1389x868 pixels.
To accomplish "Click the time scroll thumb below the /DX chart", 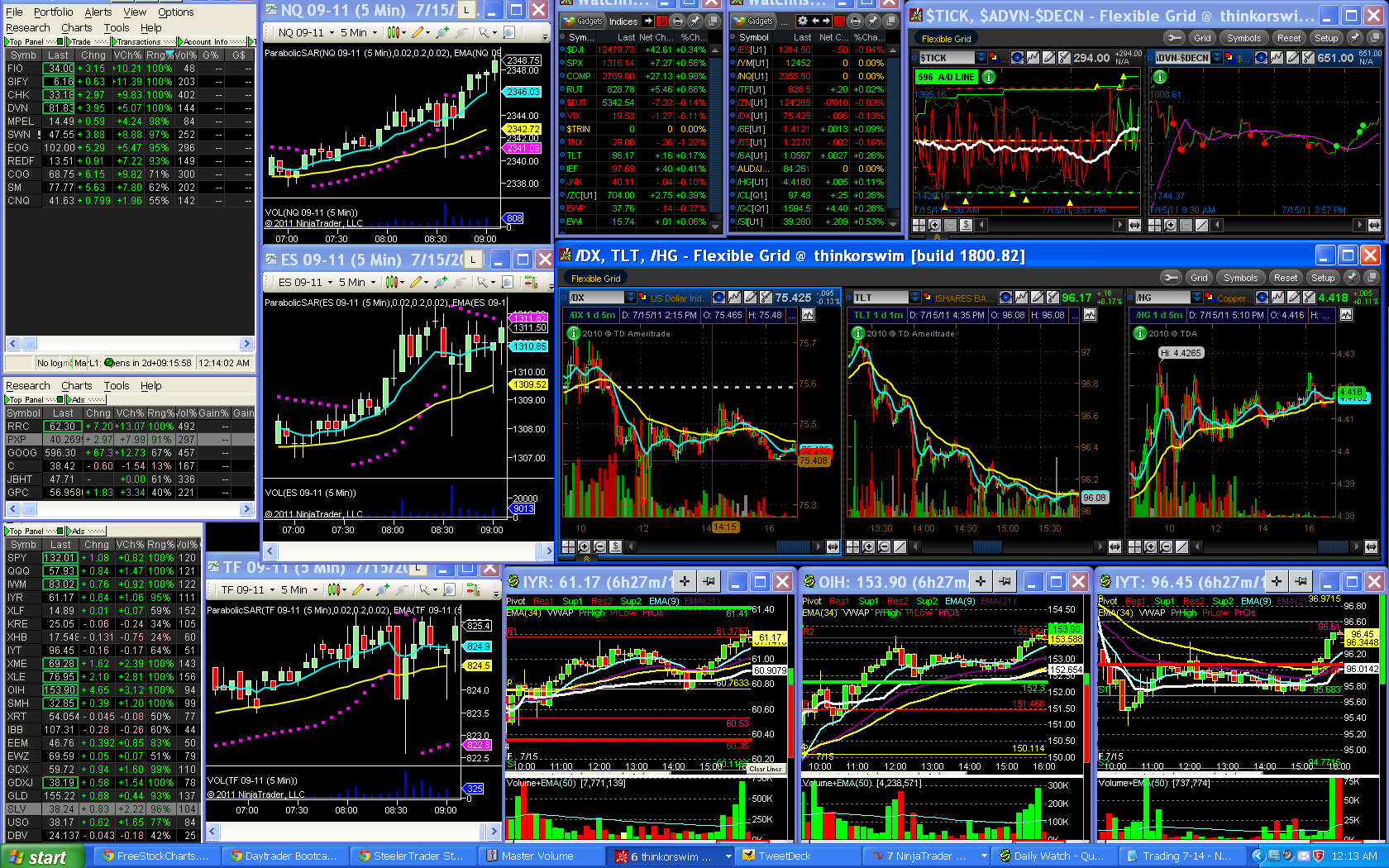I will click(x=793, y=546).
